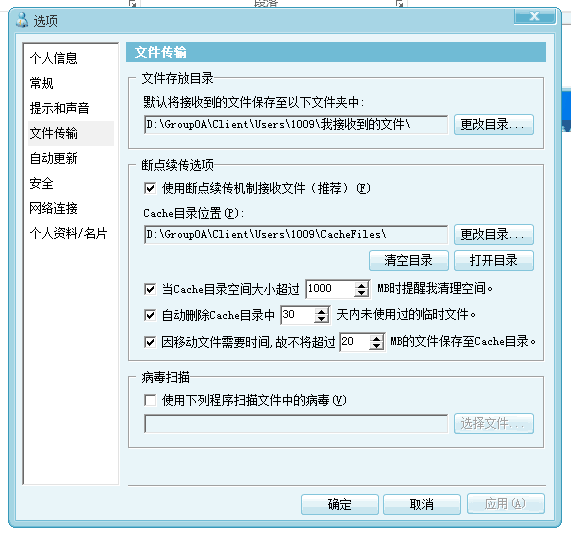Enable 使用下列程序扫描文件中的病毒 checkbox

(x=150, y=400)
